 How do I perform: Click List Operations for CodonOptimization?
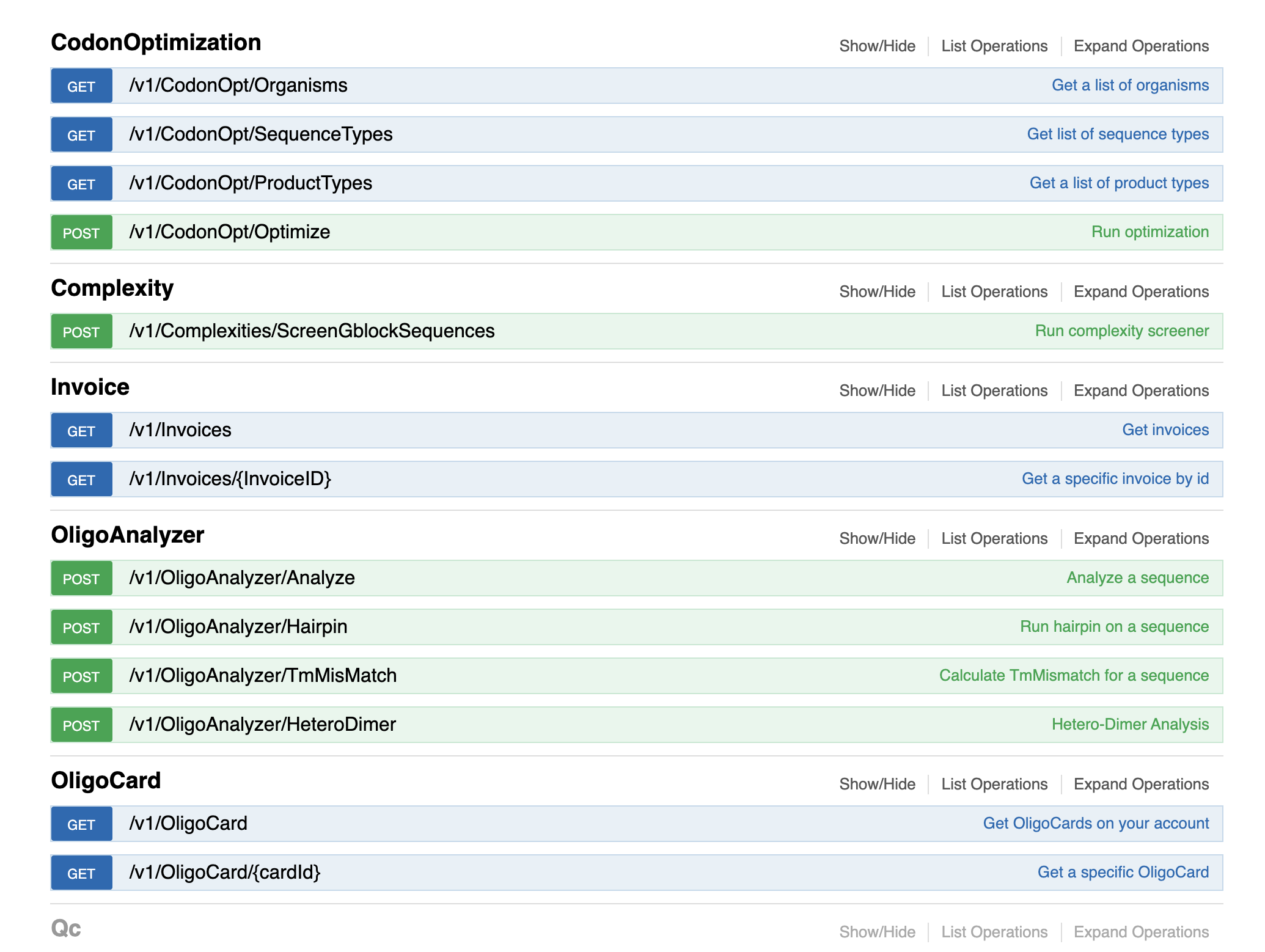tap(994, 46)
